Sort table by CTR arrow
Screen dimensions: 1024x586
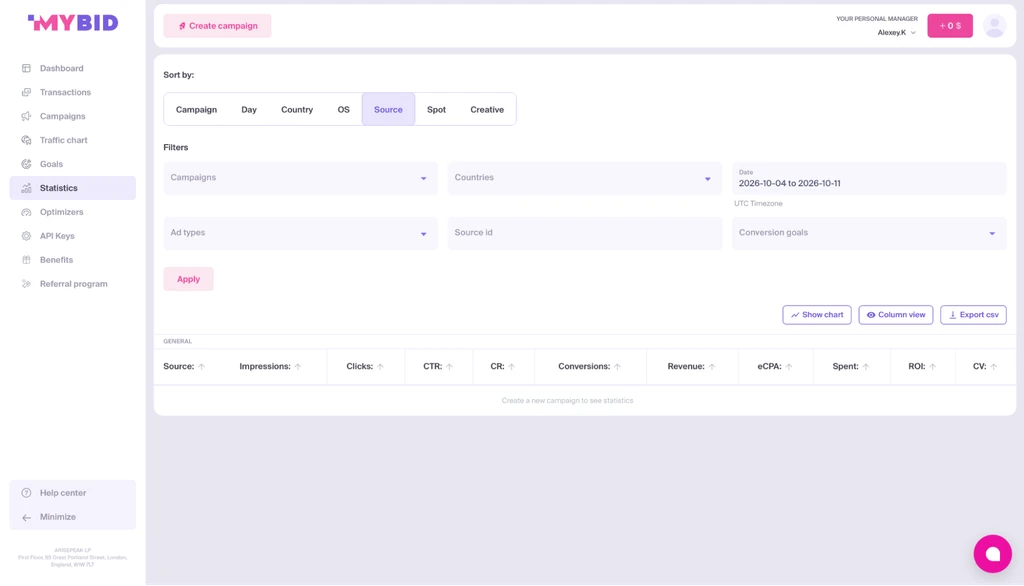tap(449, 366)
